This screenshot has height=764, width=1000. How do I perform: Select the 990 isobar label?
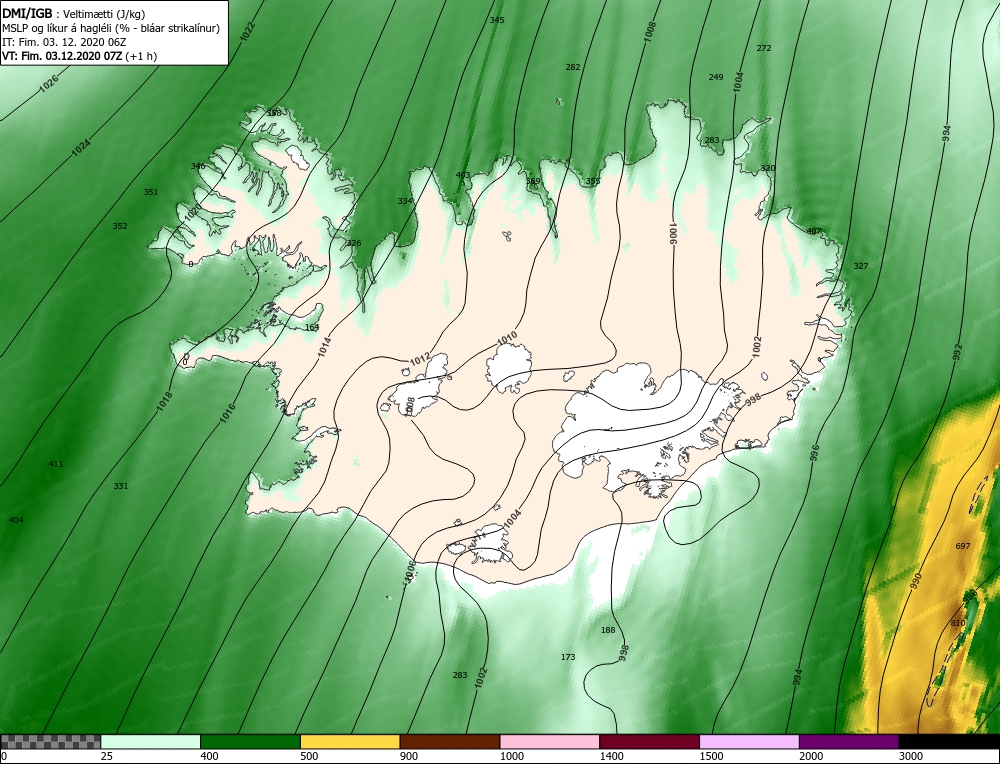916,581
